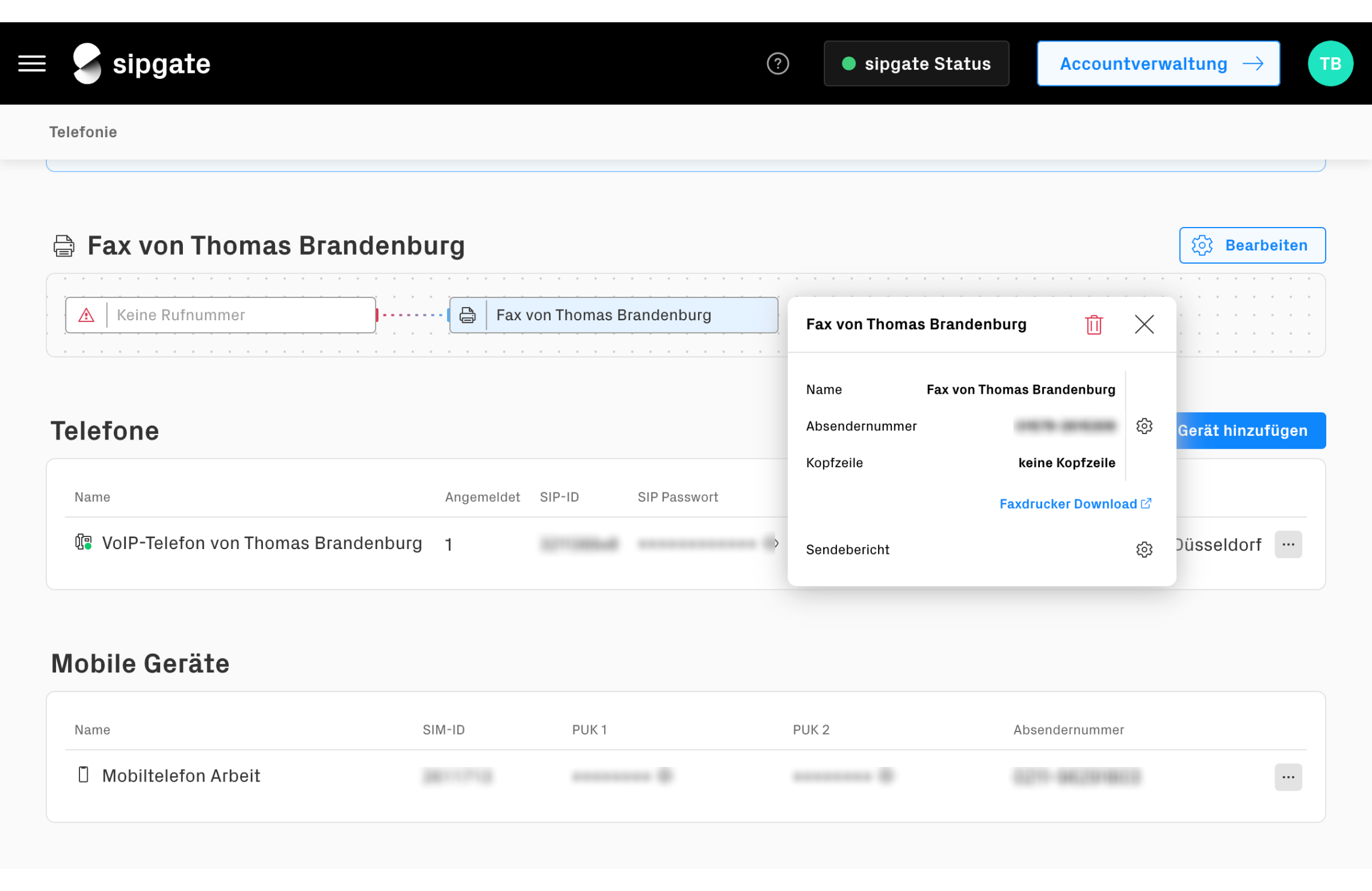Open Sendebericht settings gear
The width and height of the screenshot is (1372, 891).
(x=1144, y=550)
